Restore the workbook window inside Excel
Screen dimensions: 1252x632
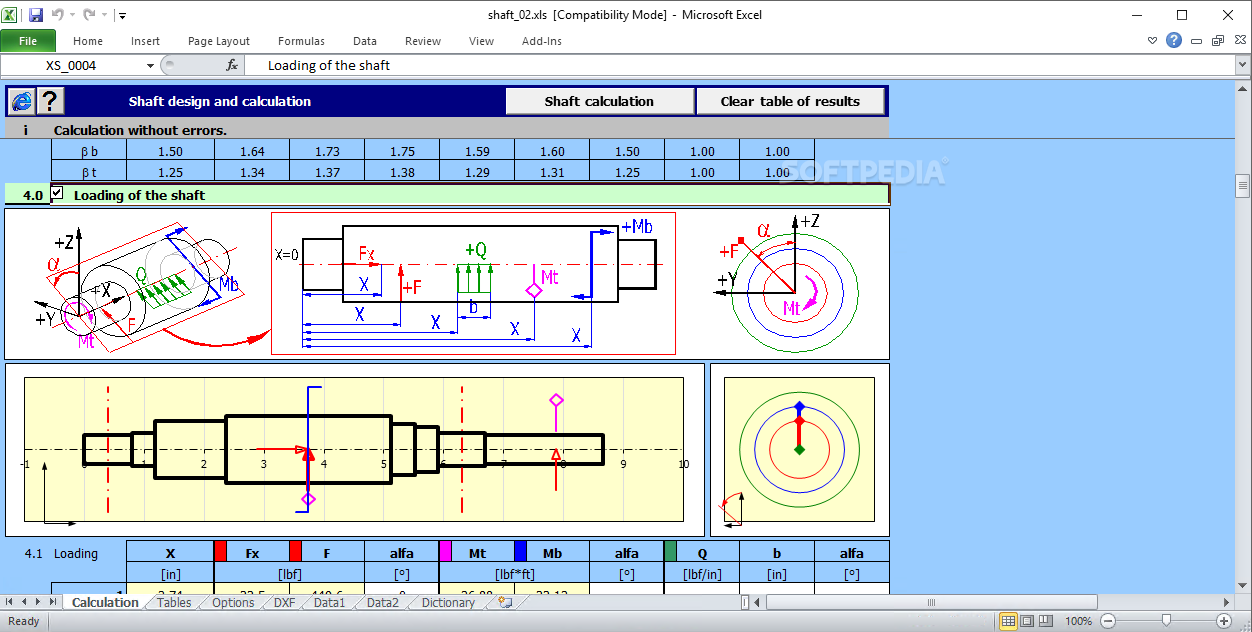click(x=1217, y=41)
